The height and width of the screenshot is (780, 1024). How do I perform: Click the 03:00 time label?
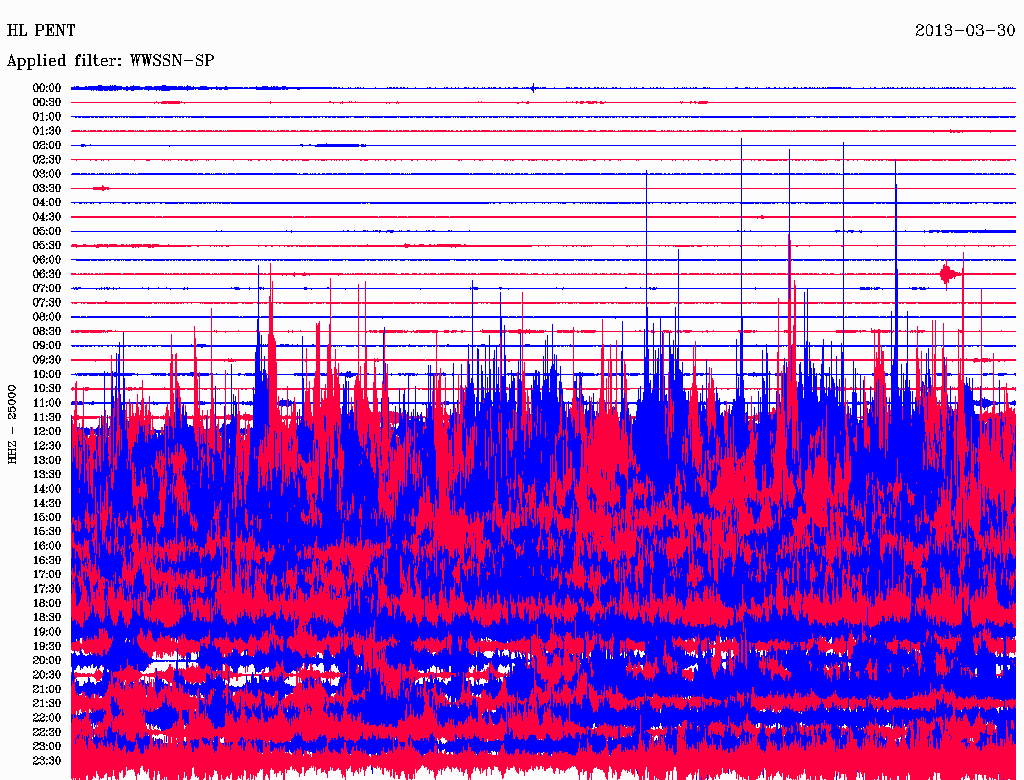pyautogui.click(x=46, y=174)
